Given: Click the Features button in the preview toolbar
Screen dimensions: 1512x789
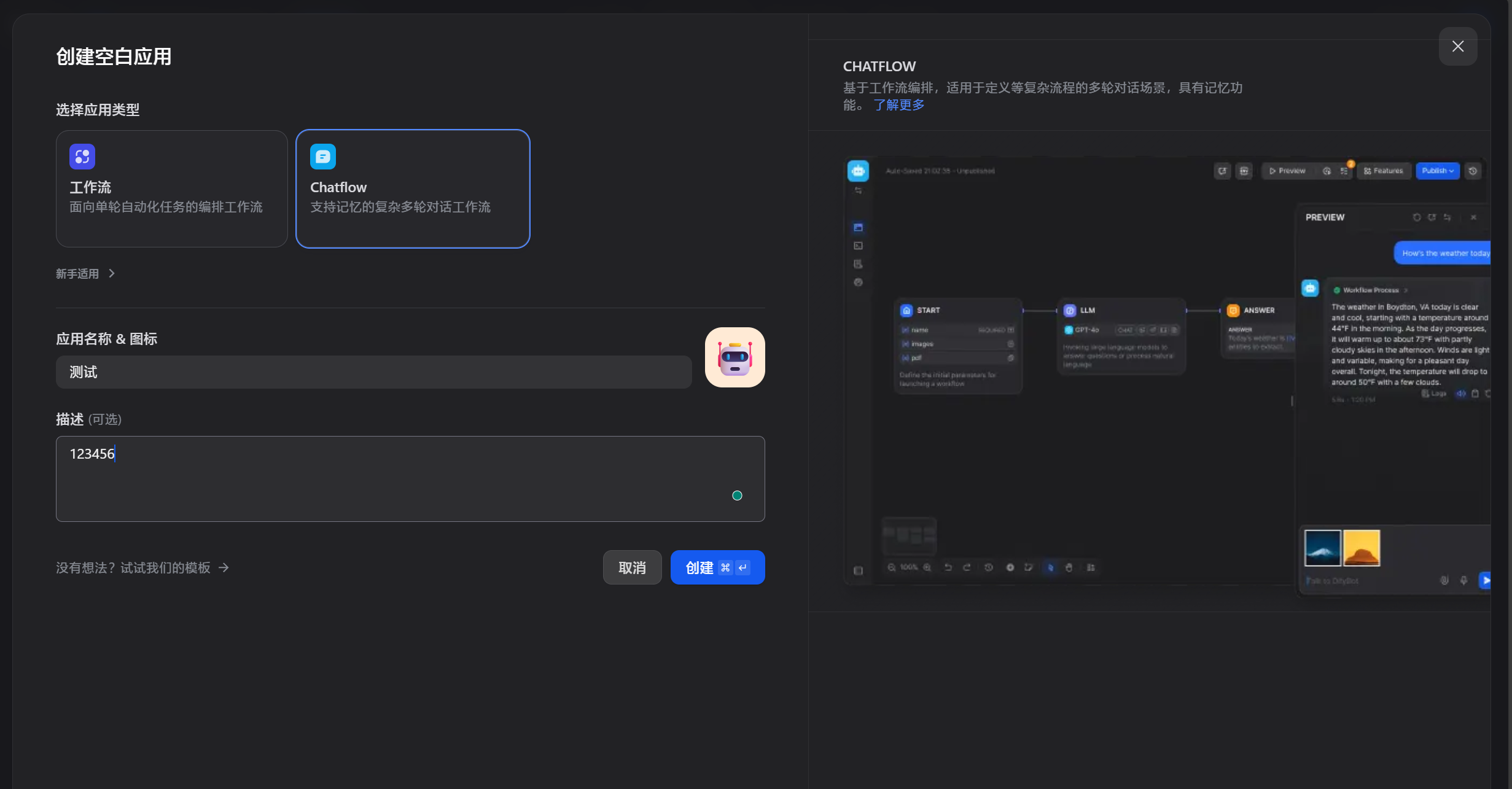Looking at the screenshot, I should pos(1384,171).
